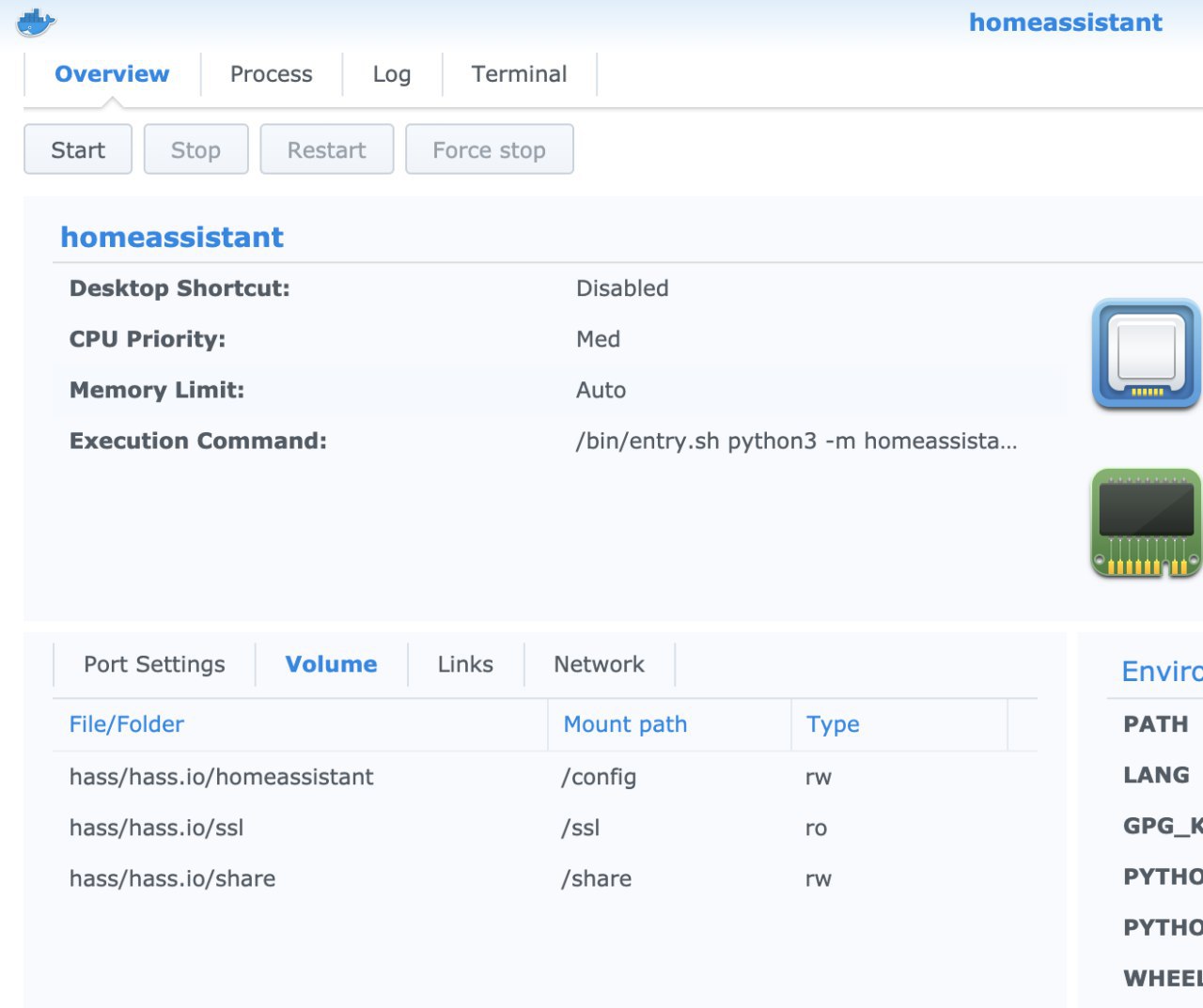Click the homeassistant section heading
The image size is (1203, 1008).
[x=172, y=237]
